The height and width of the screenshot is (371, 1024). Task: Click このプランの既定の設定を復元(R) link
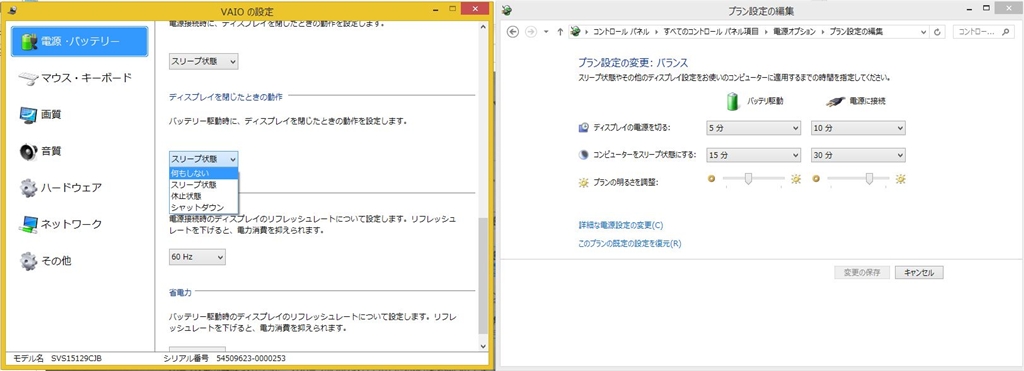point(630,244)
